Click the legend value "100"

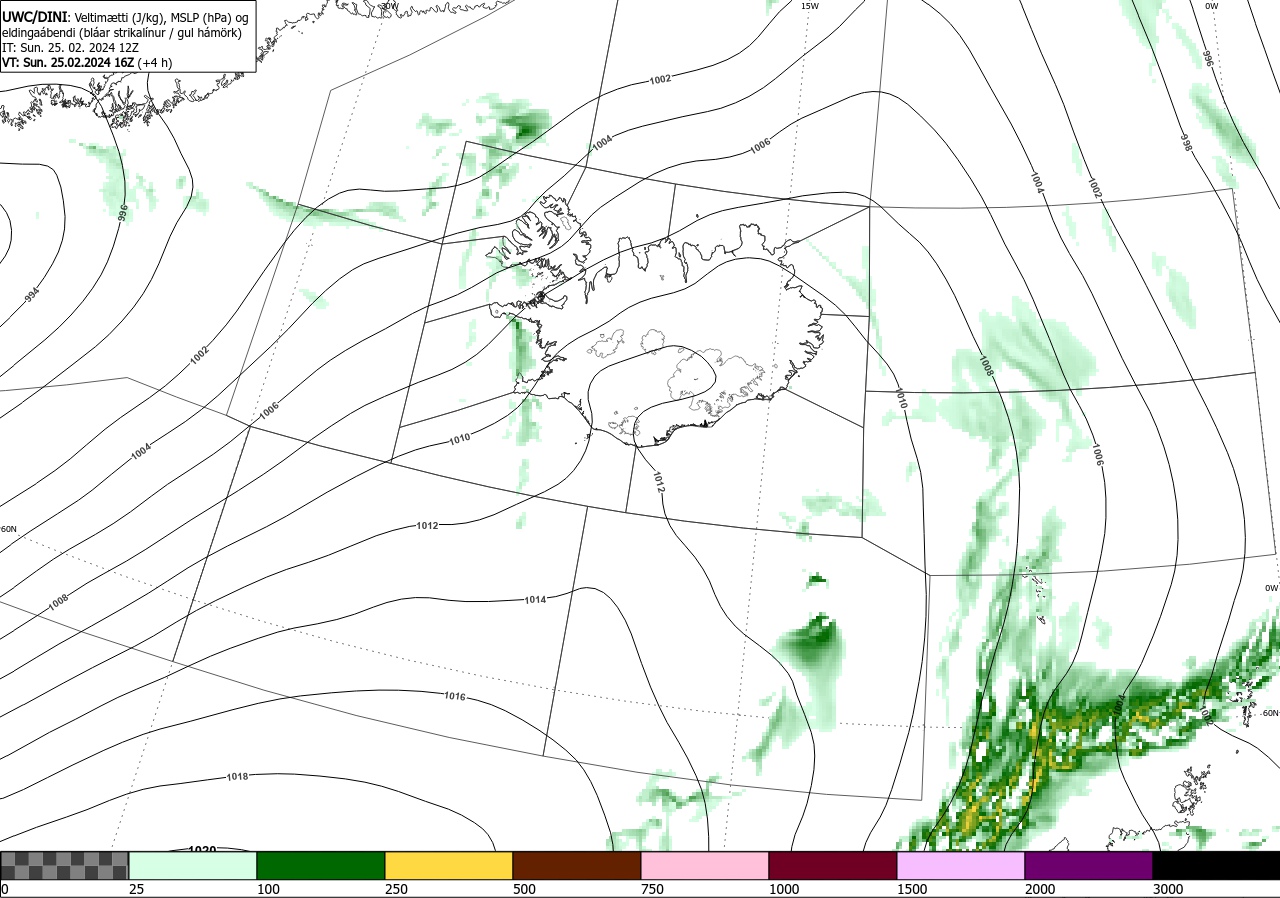(x=268, y=889)
